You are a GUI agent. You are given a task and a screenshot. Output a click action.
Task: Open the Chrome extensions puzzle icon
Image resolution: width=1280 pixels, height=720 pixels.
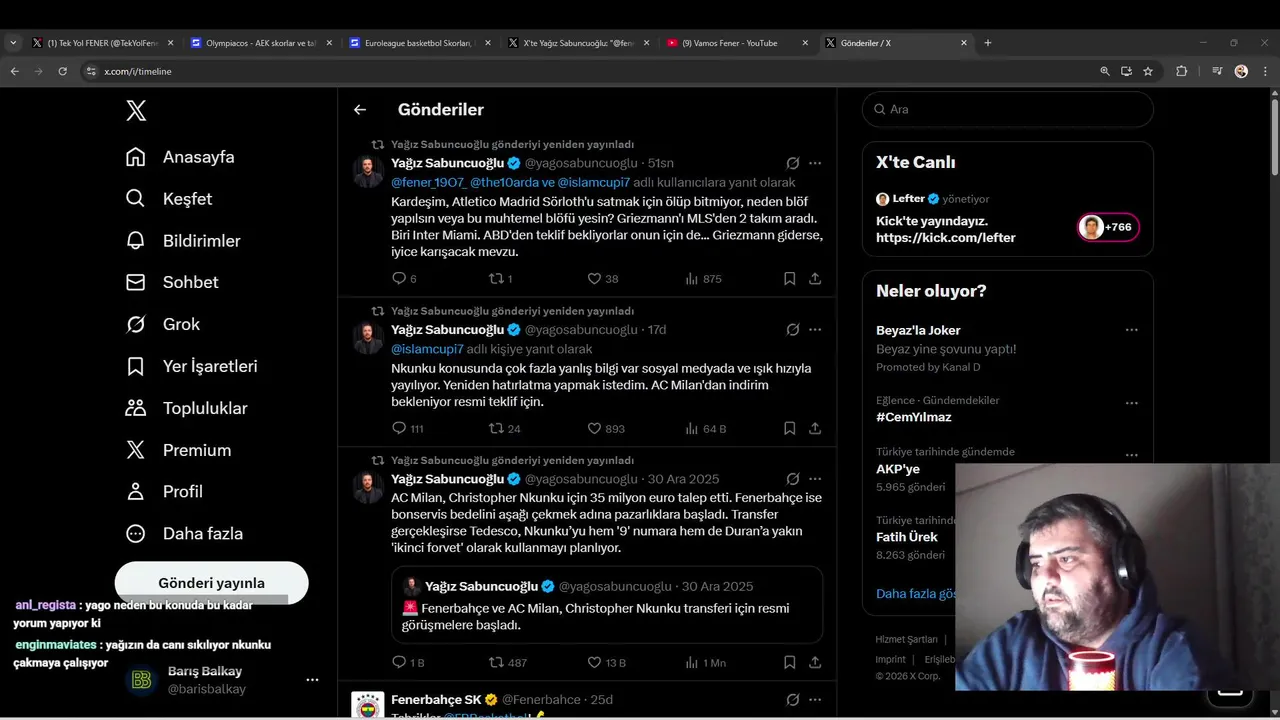pos(1181,71)
